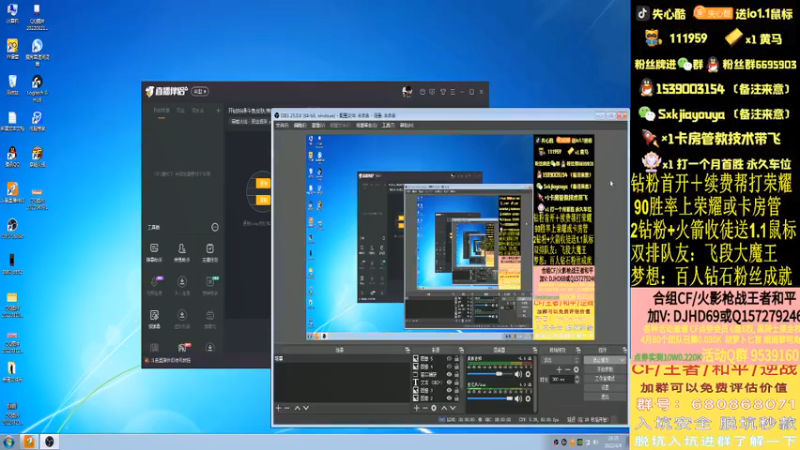Open dropdown arrow on OBS streaming button

click(x=622, y=360)
